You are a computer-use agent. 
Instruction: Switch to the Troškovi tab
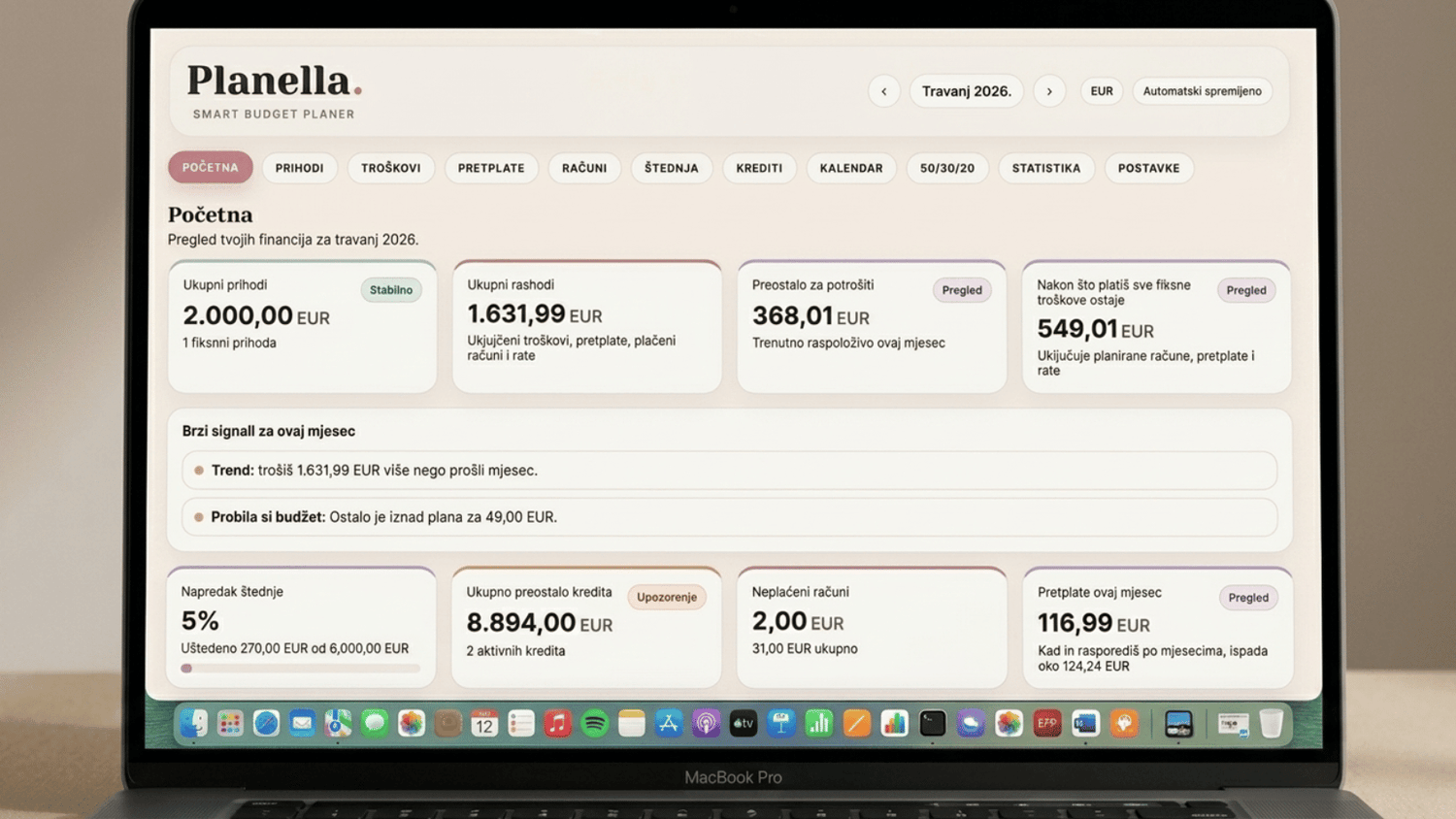pyautogui.click(x=390, y=168)
